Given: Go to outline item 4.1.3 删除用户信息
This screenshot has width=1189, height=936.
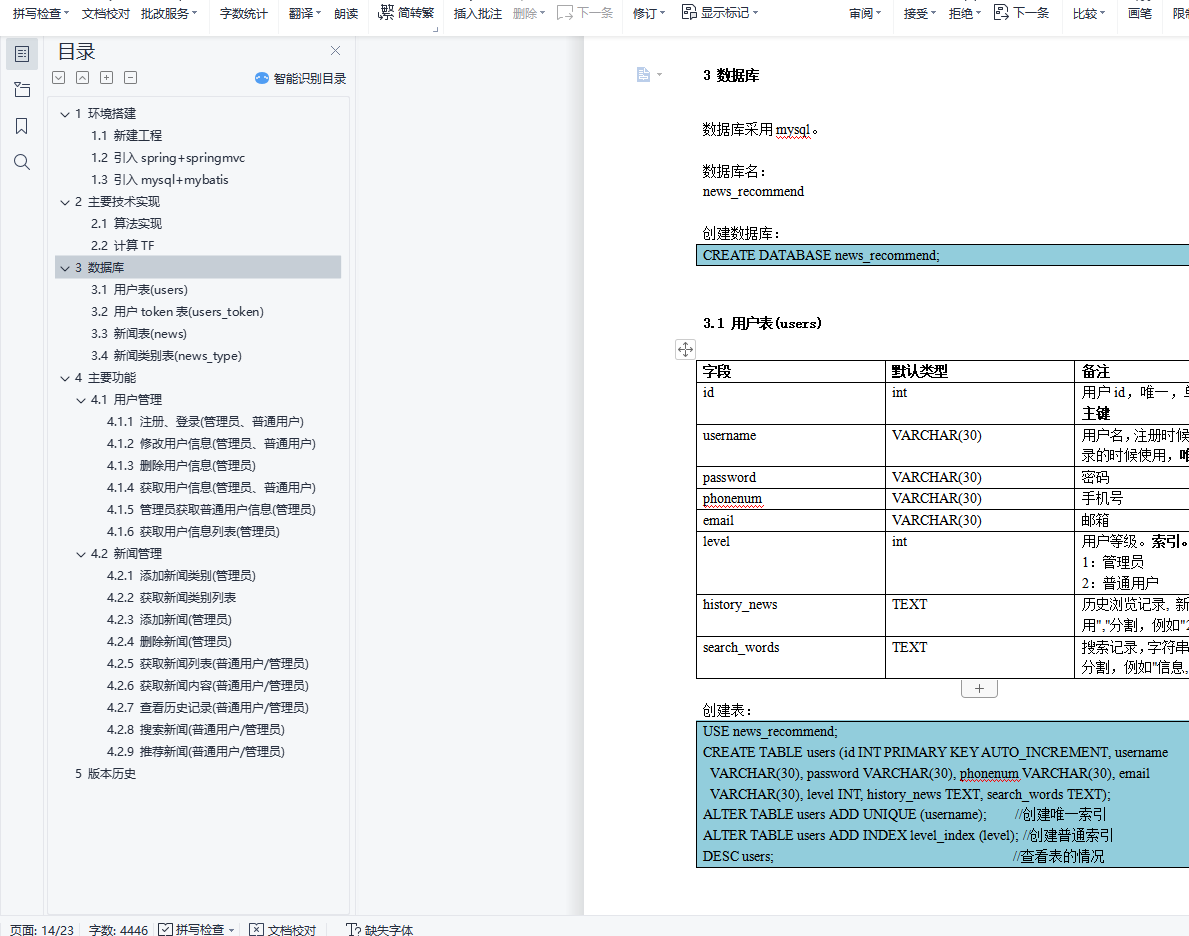Looking at the screenshot, I should coord(181,466).
